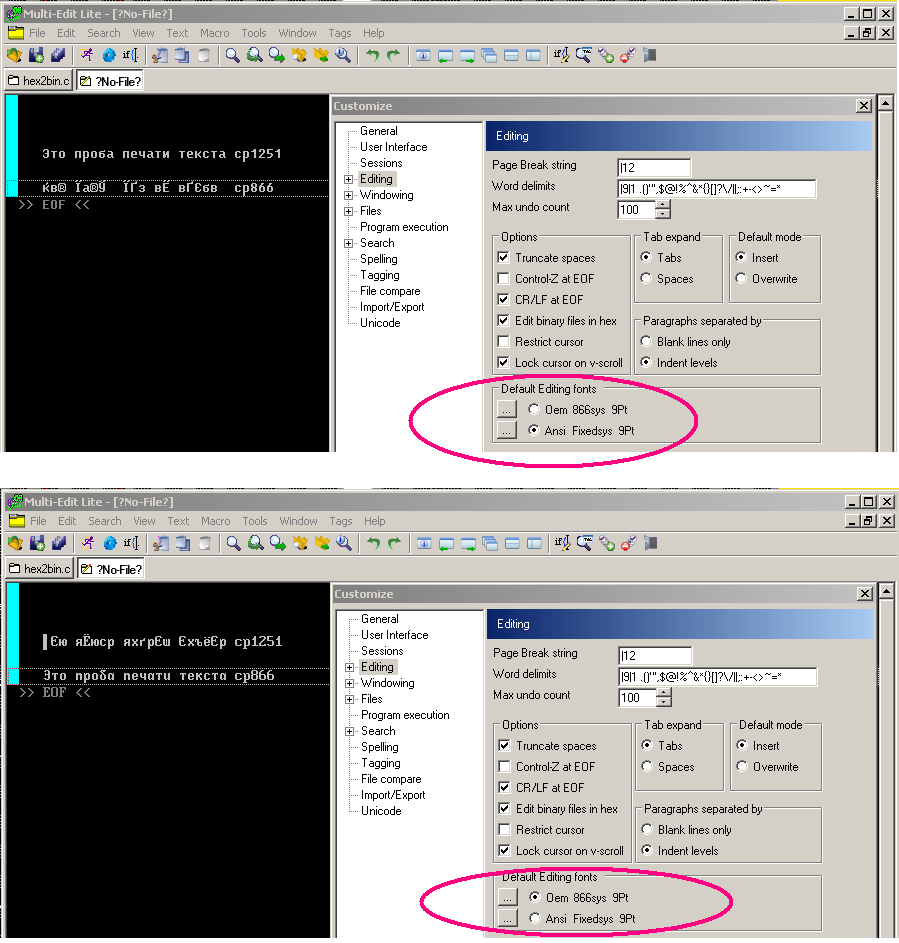Viewport: 899px width, 943px height.
Task: Click '...' button beside Oem font in lower dialog
Action: (508, 897)
